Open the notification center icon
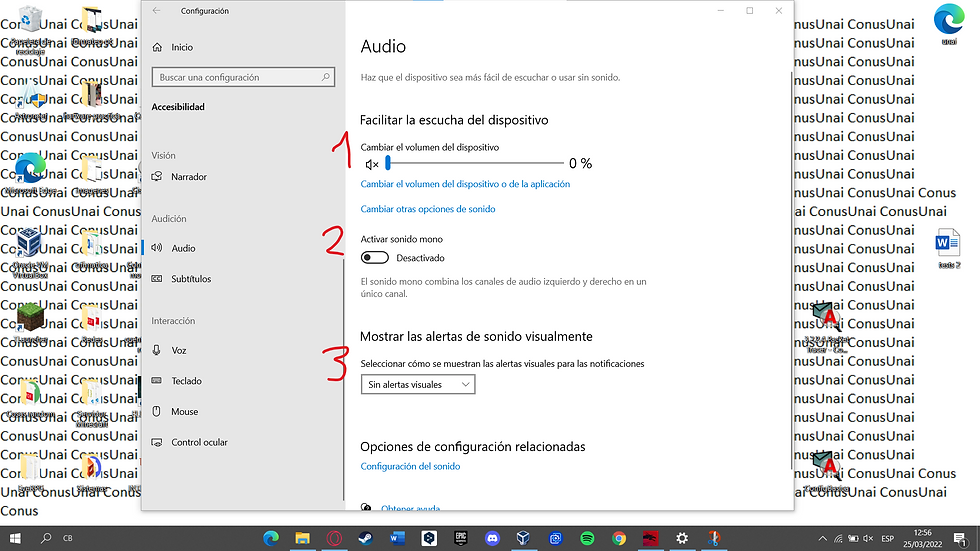The height and width of the screenshot is (551, 980). tap(961, 539)
